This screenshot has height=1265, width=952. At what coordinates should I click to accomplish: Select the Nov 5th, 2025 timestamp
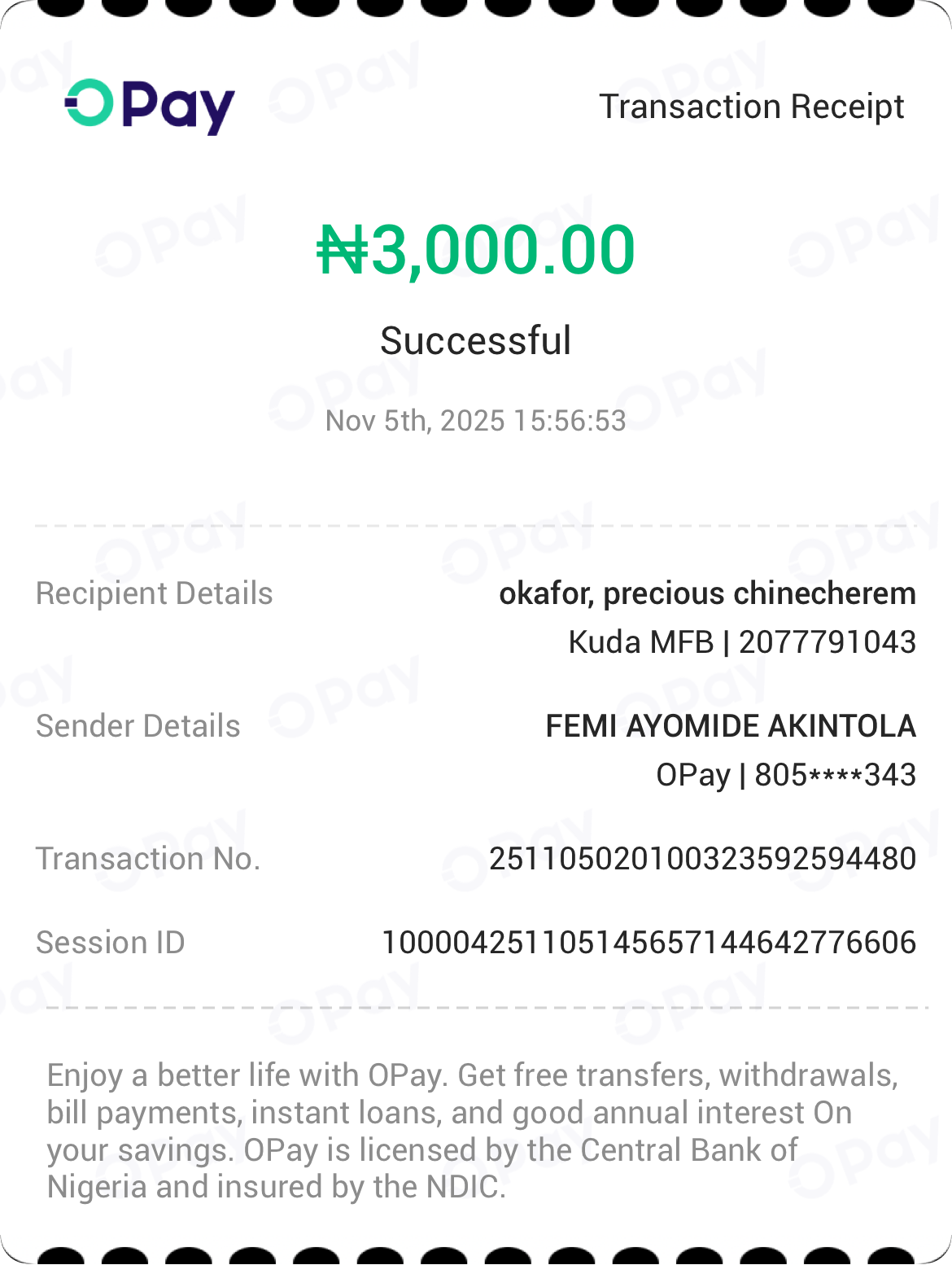[476, 421]
